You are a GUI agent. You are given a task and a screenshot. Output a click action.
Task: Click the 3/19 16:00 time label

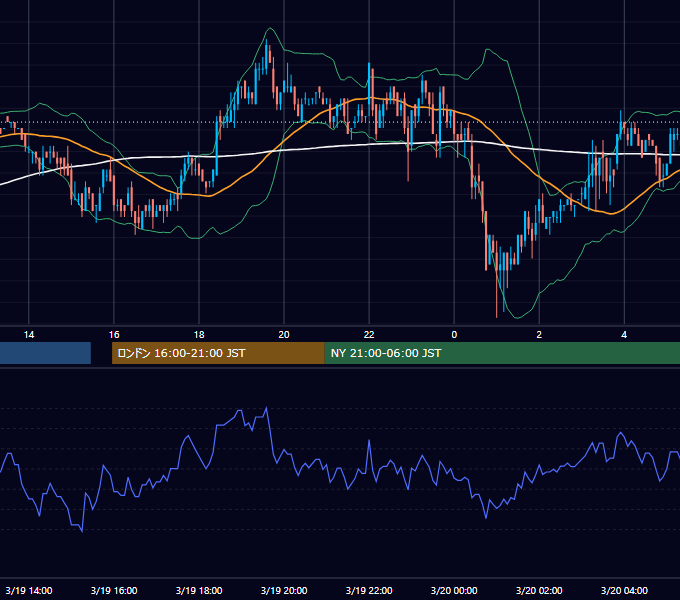[x=114, y=590]
